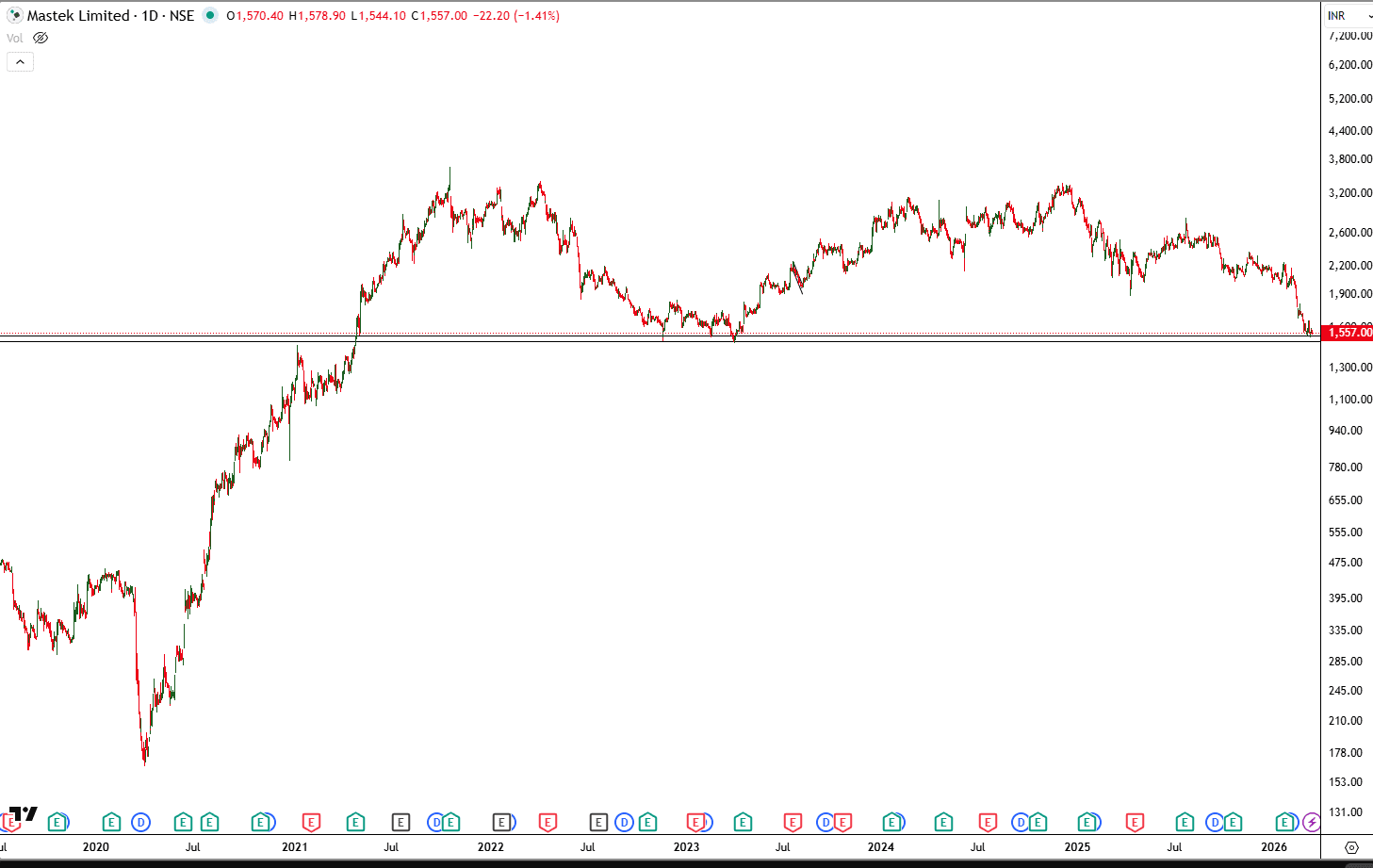Open the Mastek Limited symbol logo
1373x868 pixels.
[14, 15]
